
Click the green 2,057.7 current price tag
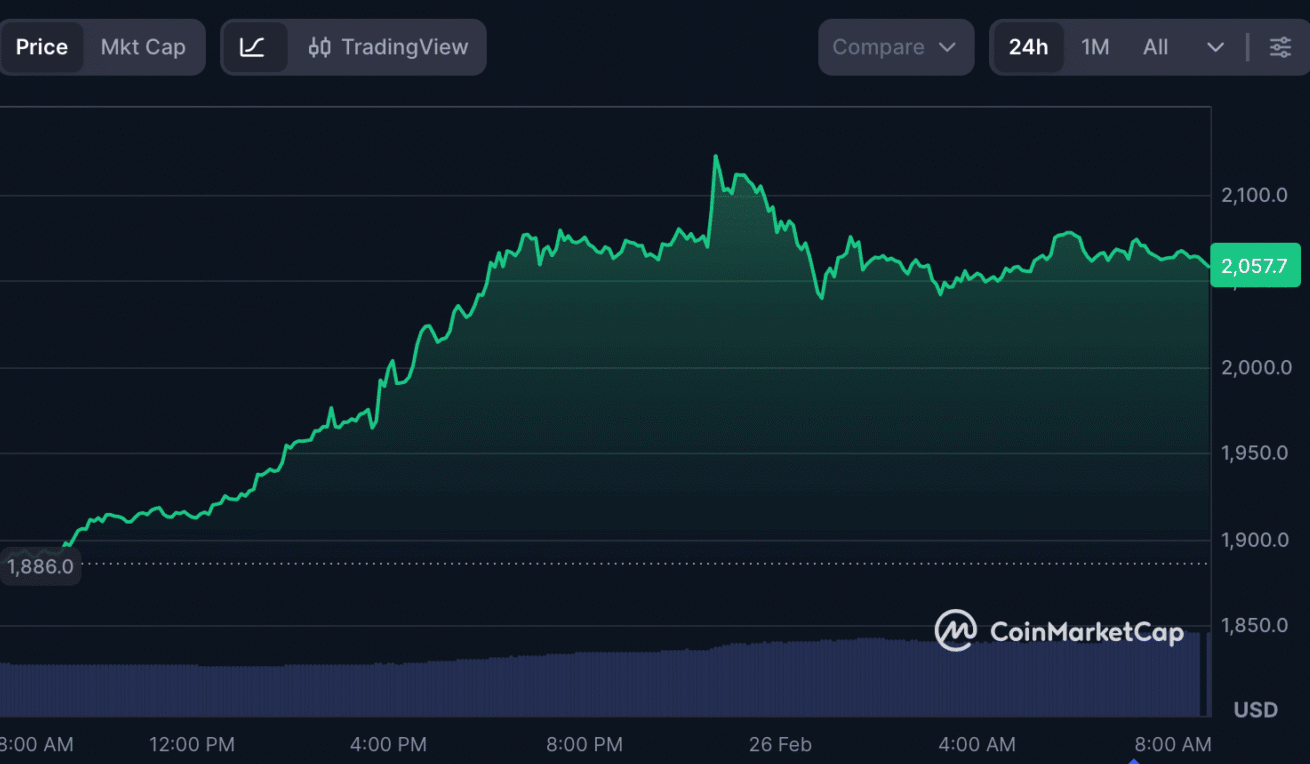1255,266
